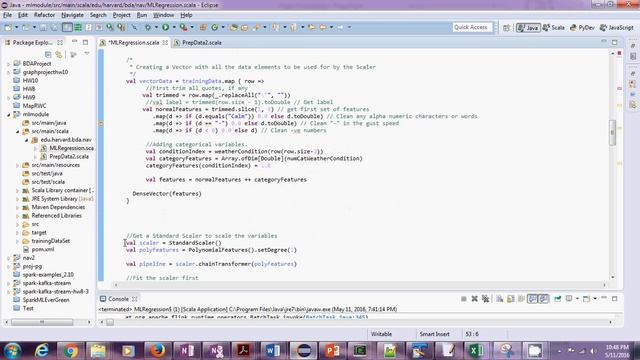Open the Refactor menu
This screenshot has height=360, width=640.
point(44,15)
